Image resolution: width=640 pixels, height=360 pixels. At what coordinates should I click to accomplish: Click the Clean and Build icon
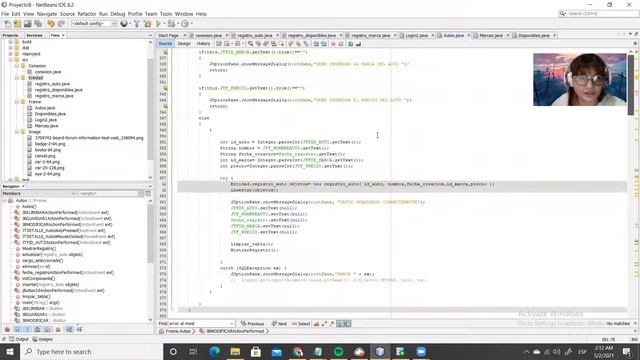tap(147, 24)
